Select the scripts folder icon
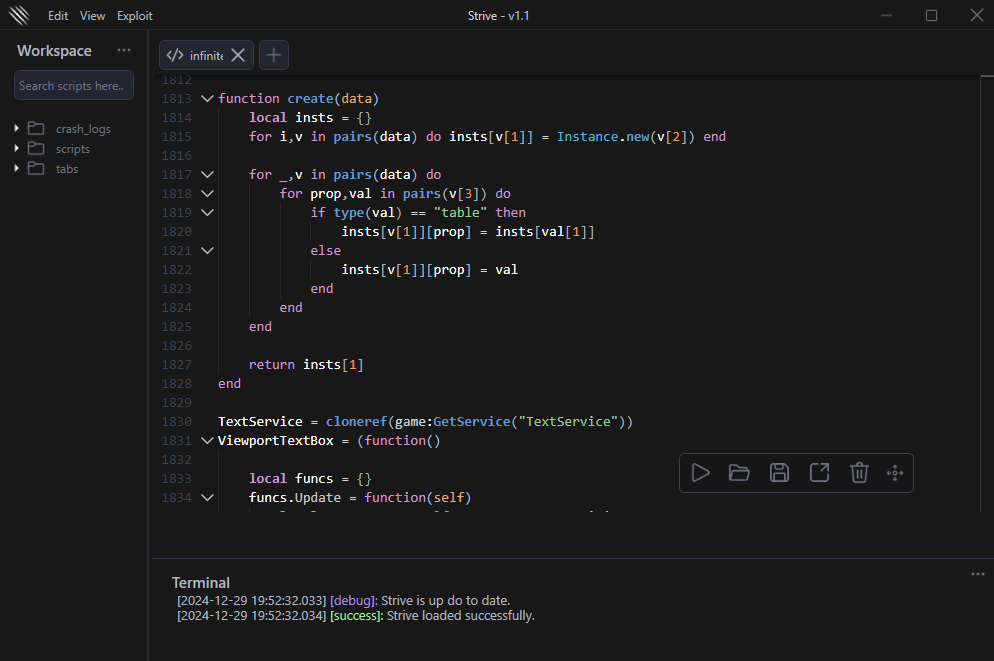994x661 pixels. pyautogui.click(x=36, y=148)
